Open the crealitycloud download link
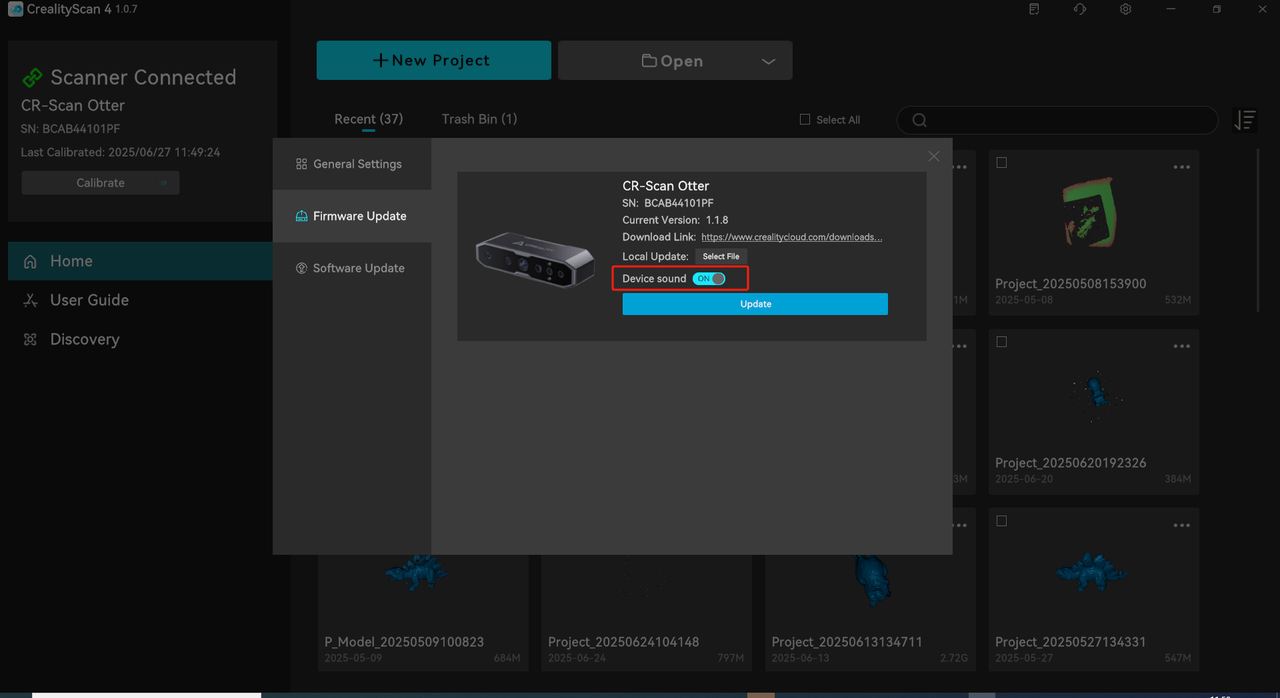Image resolution: width=1280 pixels, height=698 pixels. [x=791, y=238]
